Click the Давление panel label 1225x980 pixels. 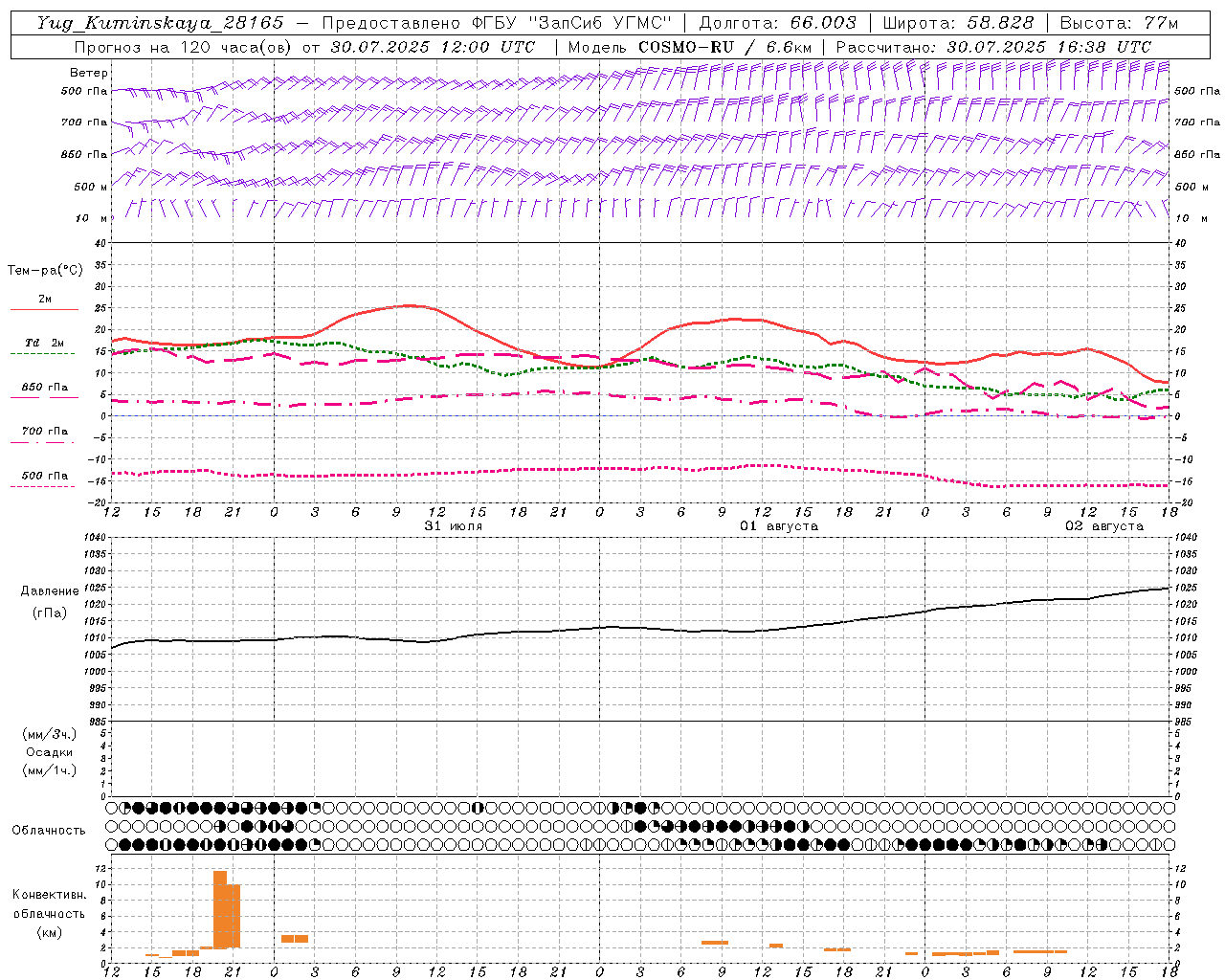[x=50, y=590]
